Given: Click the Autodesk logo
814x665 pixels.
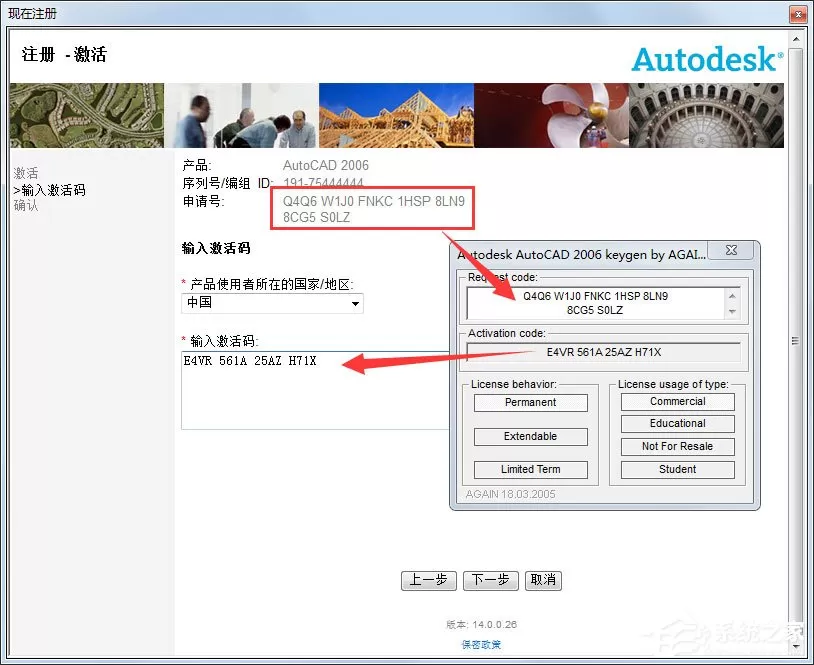Looking at the screenshot, I should tap(707, 59).
